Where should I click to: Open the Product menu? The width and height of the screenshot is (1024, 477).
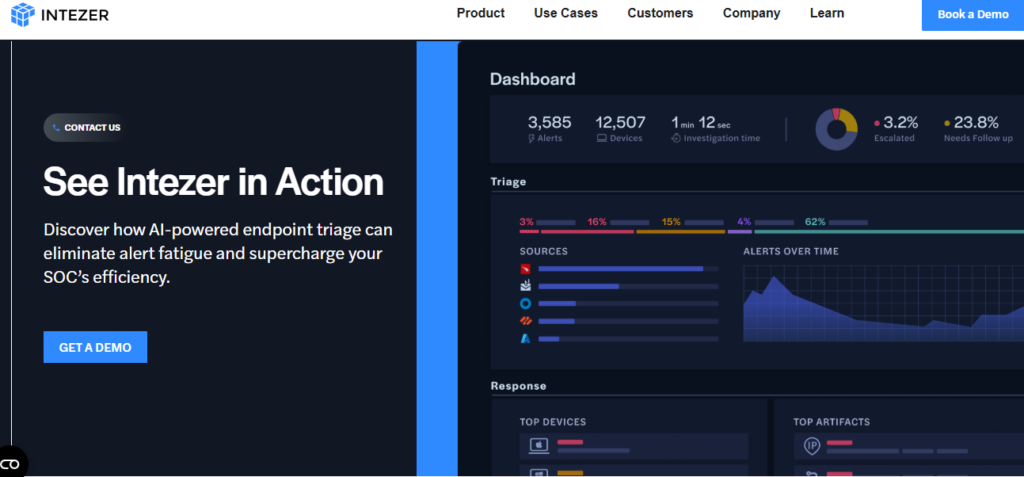(481, 13)
